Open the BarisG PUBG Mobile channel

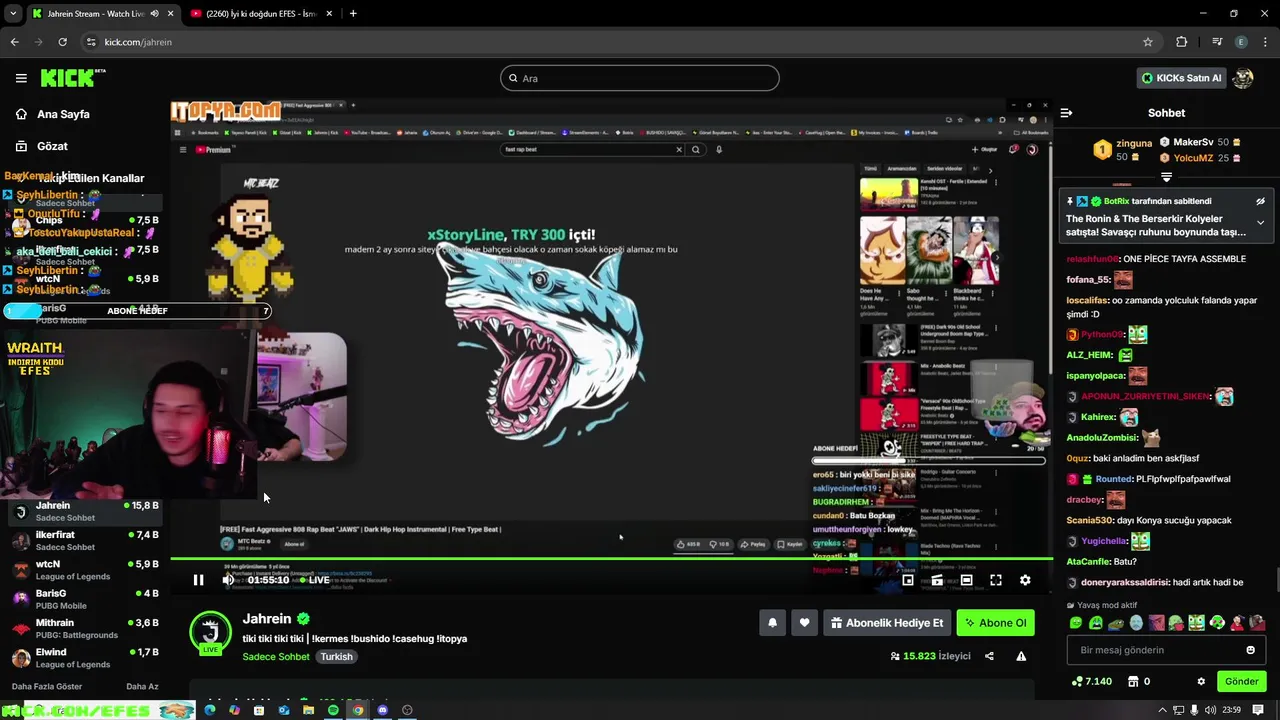pyautogui.click(x=85, y=599)
